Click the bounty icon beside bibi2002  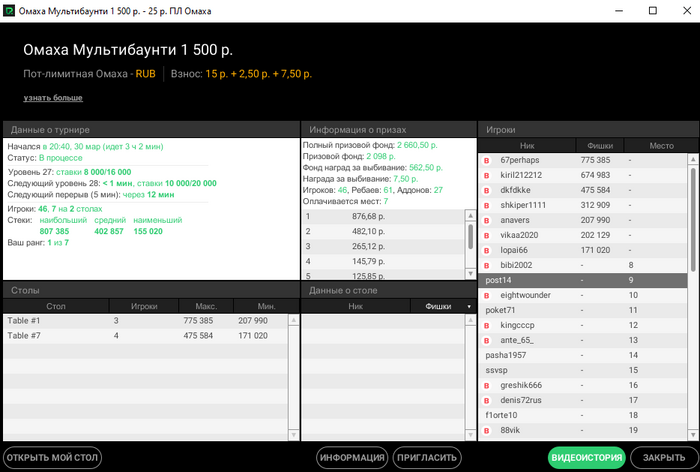point(487,265)
